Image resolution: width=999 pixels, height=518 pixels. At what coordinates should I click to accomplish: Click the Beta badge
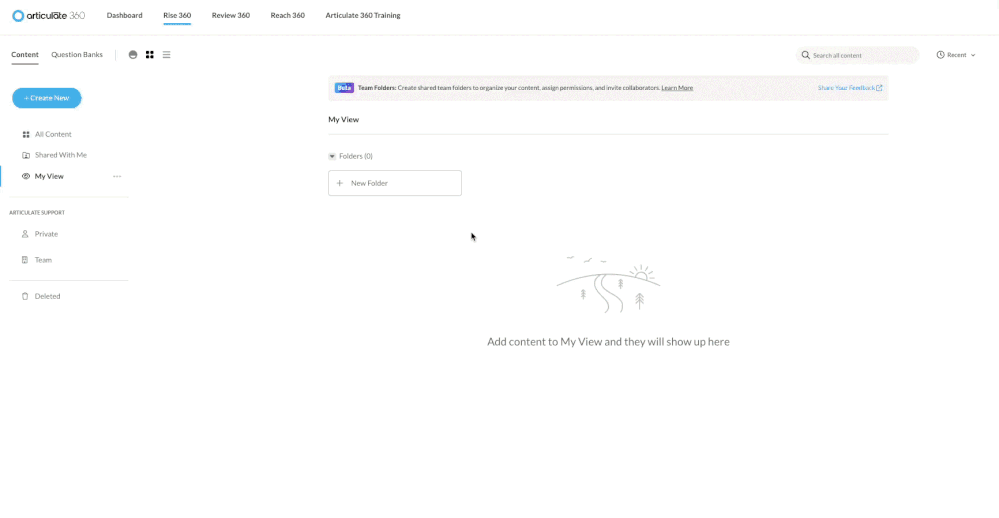(344, 88)
